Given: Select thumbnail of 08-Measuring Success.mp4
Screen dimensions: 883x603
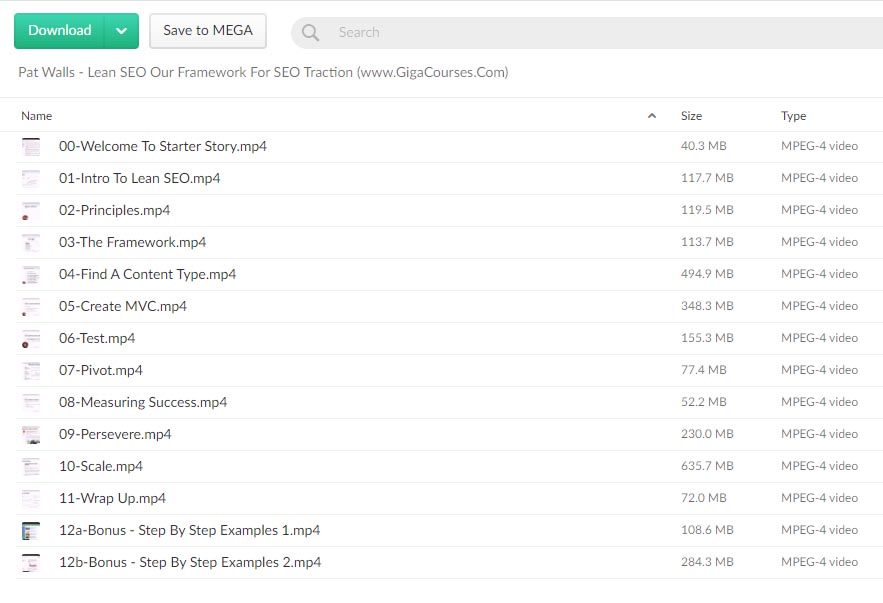Looking at the screenshot, I should point(31,403).
